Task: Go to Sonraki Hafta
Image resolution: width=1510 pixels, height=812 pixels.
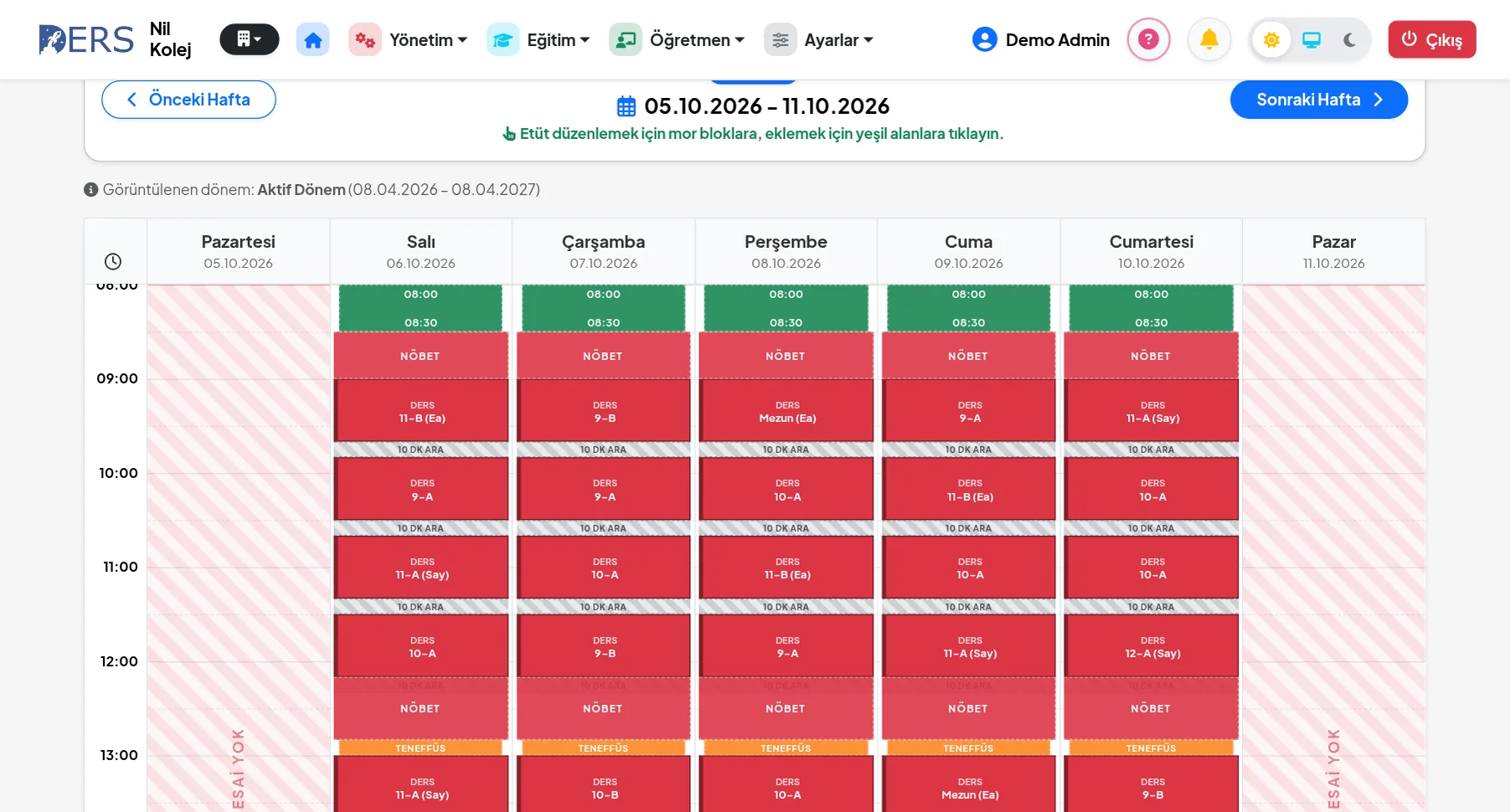Action: click(x=1318, y=100)
